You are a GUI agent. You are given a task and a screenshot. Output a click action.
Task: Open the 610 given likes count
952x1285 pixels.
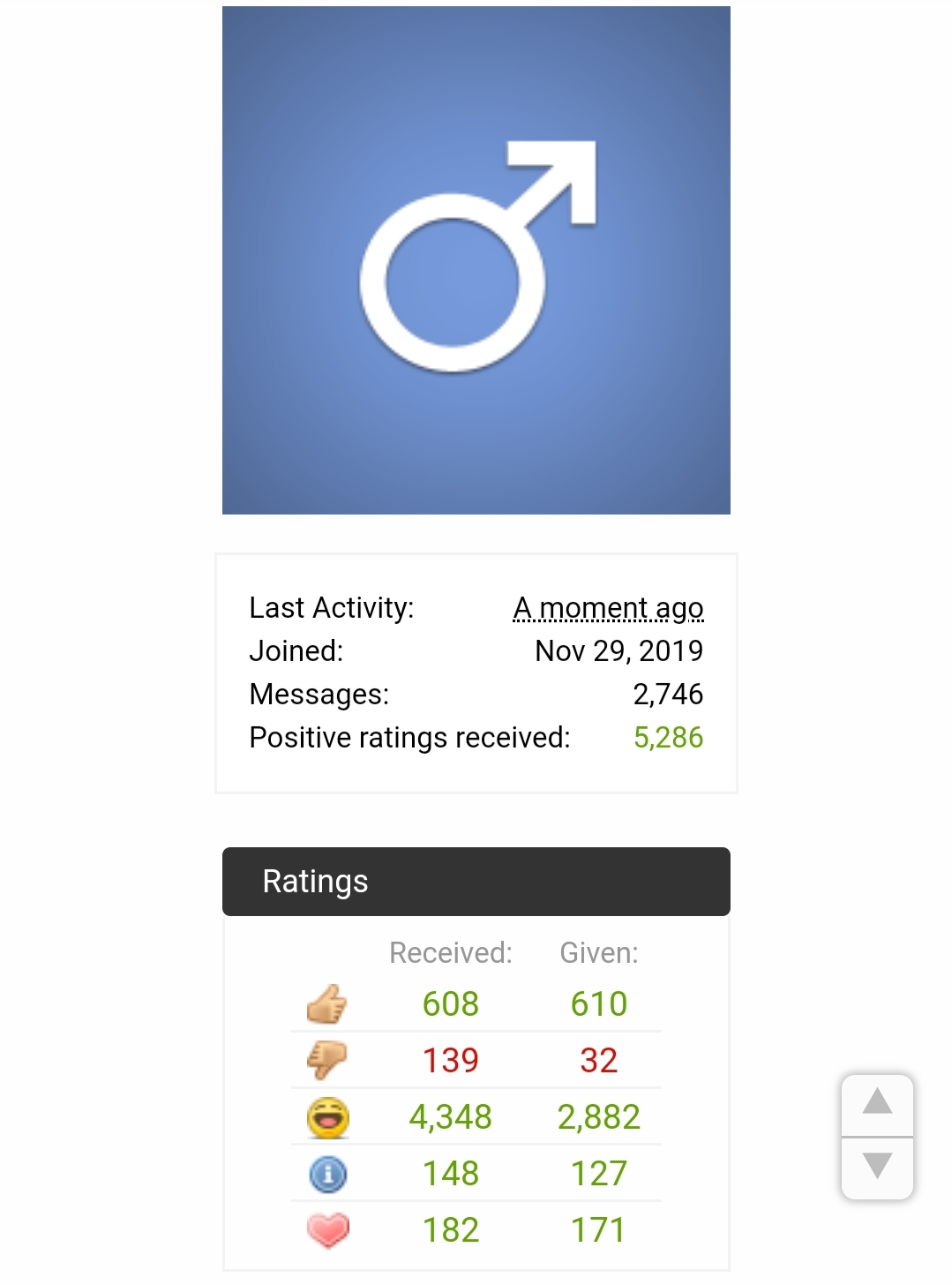(598, 1004)
